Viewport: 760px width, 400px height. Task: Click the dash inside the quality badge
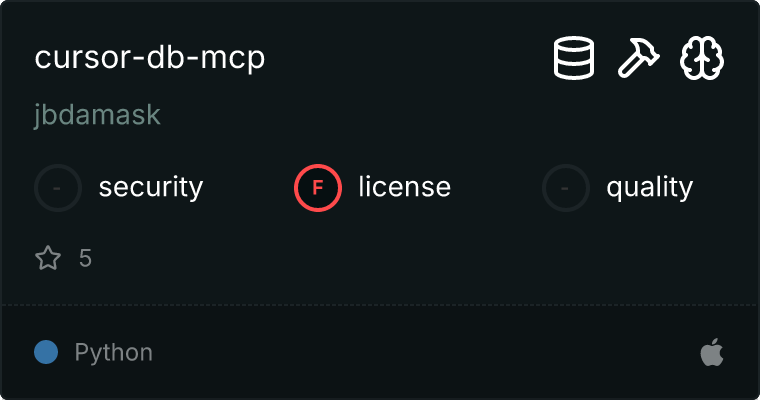[565, 188]
